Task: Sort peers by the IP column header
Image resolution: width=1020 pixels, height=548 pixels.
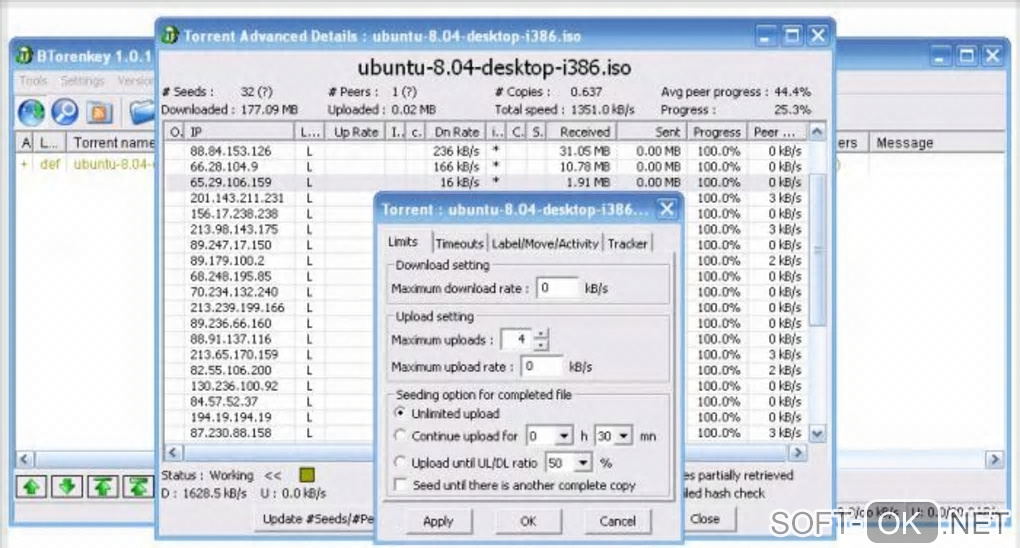Action: pos(239,131)
